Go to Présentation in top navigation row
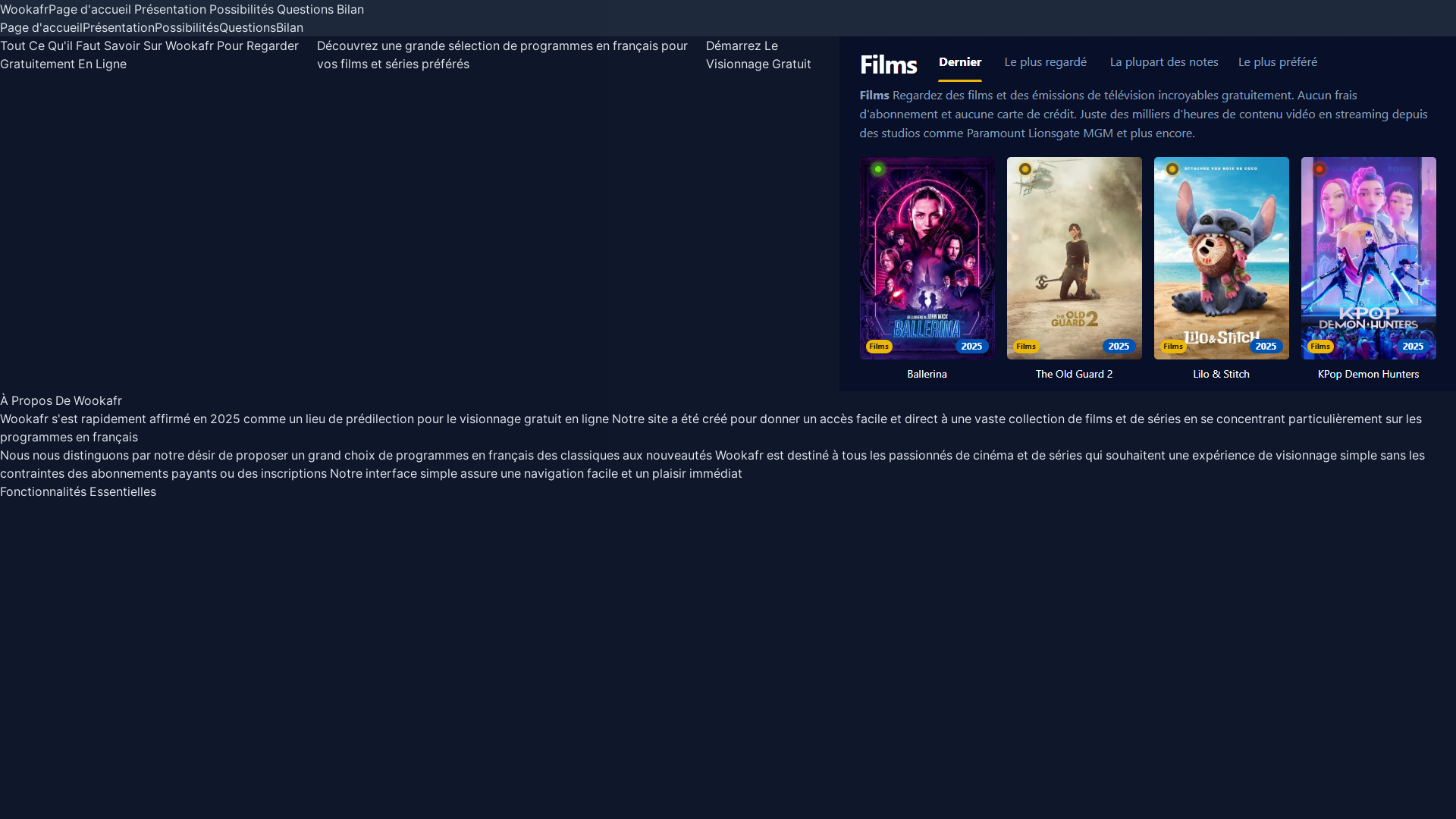Viewport: 1456px width, 819px height. pyautogui.click(x=170, y=9)
